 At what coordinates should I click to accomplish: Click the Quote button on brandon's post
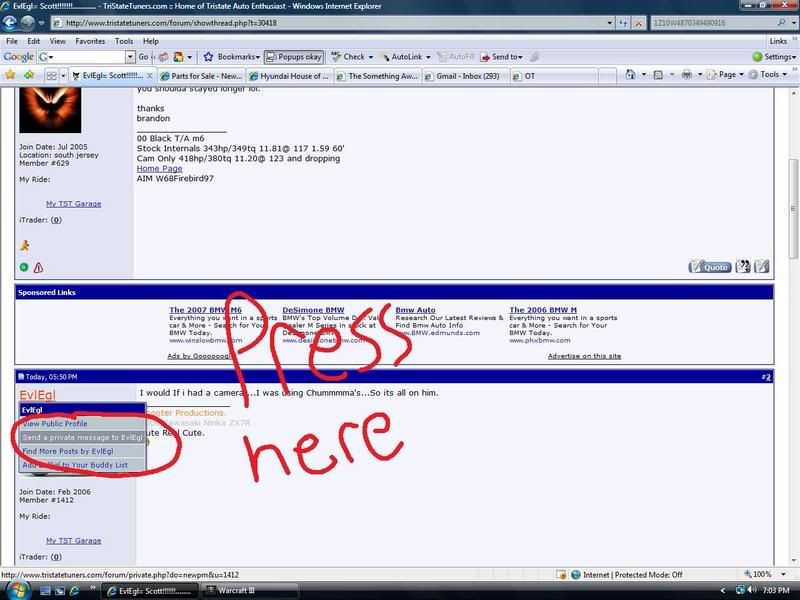(710, 267)
